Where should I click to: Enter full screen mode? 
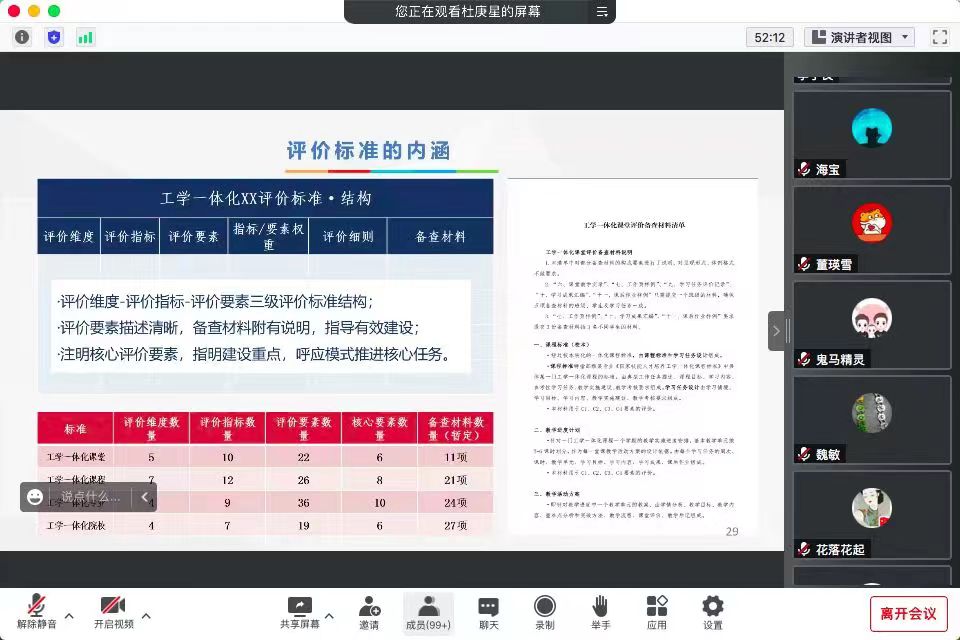click(x=939, y=37)
